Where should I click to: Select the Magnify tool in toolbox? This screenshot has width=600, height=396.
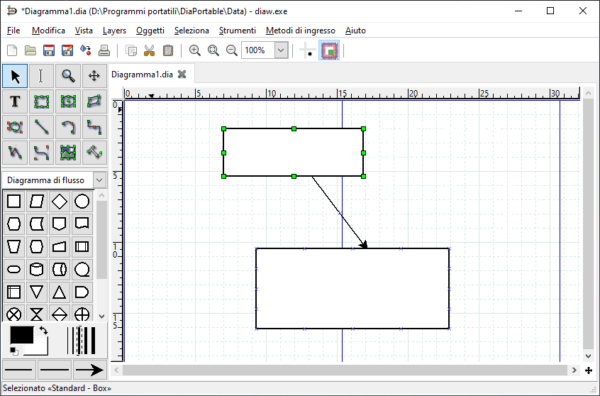68,76
